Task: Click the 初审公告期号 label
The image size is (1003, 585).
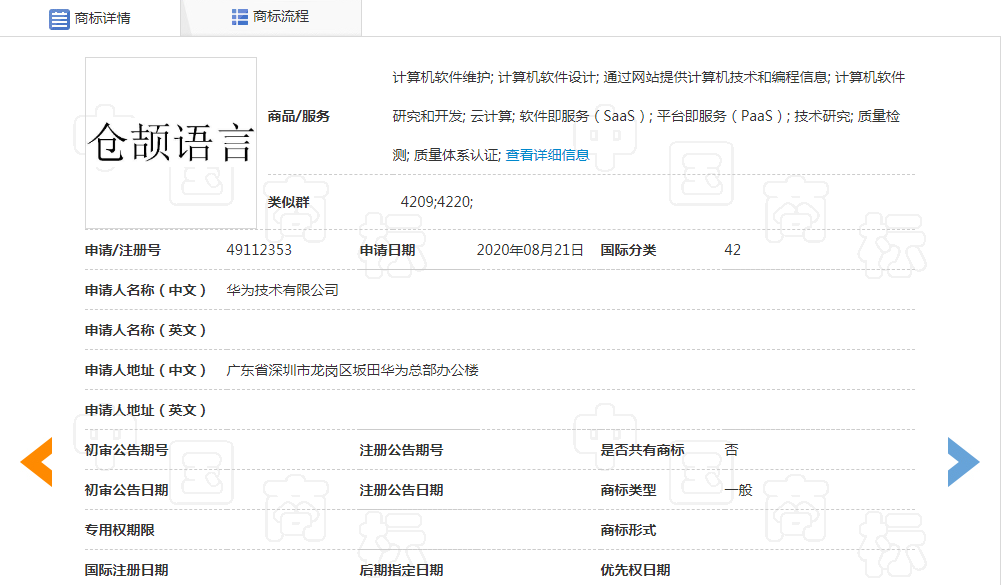Action: 127,450
